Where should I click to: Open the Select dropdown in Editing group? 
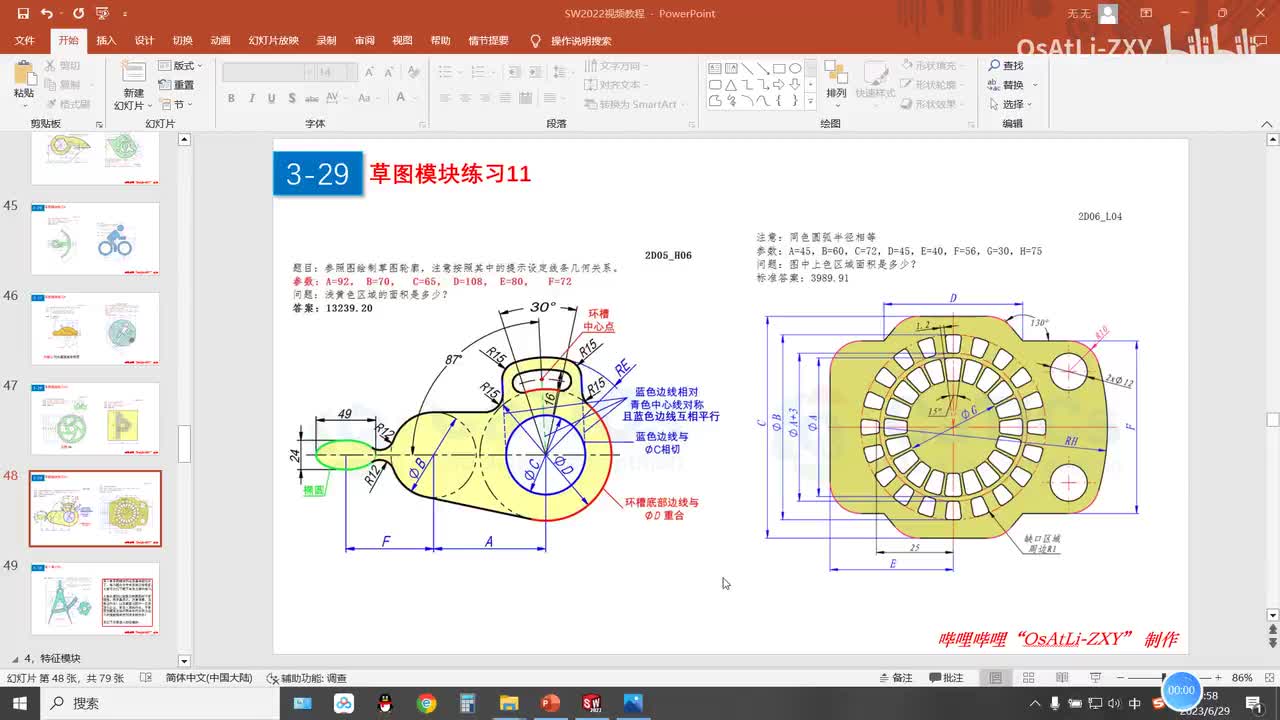click(1010, 104)
